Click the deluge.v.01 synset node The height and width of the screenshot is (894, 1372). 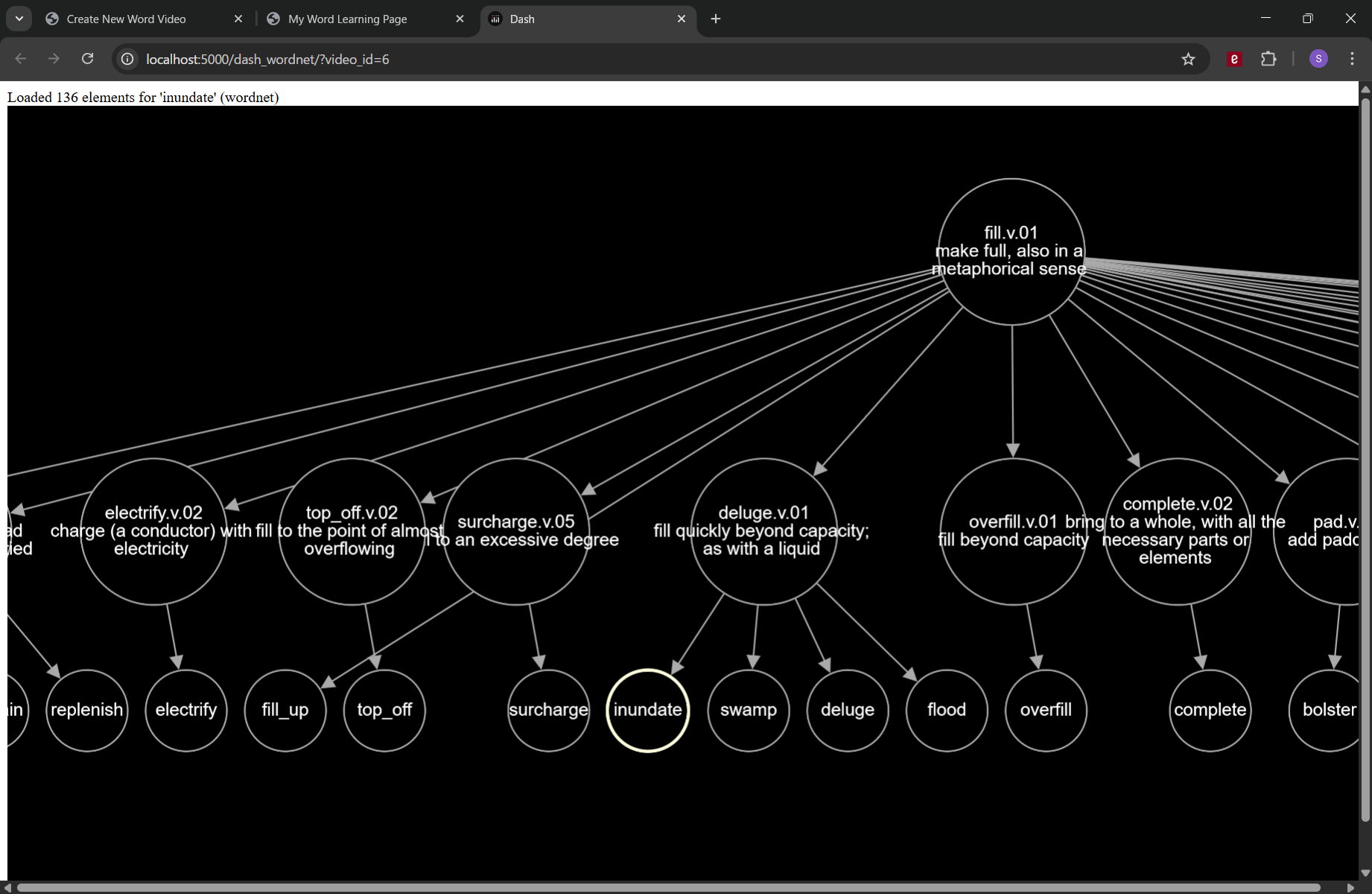763,530
